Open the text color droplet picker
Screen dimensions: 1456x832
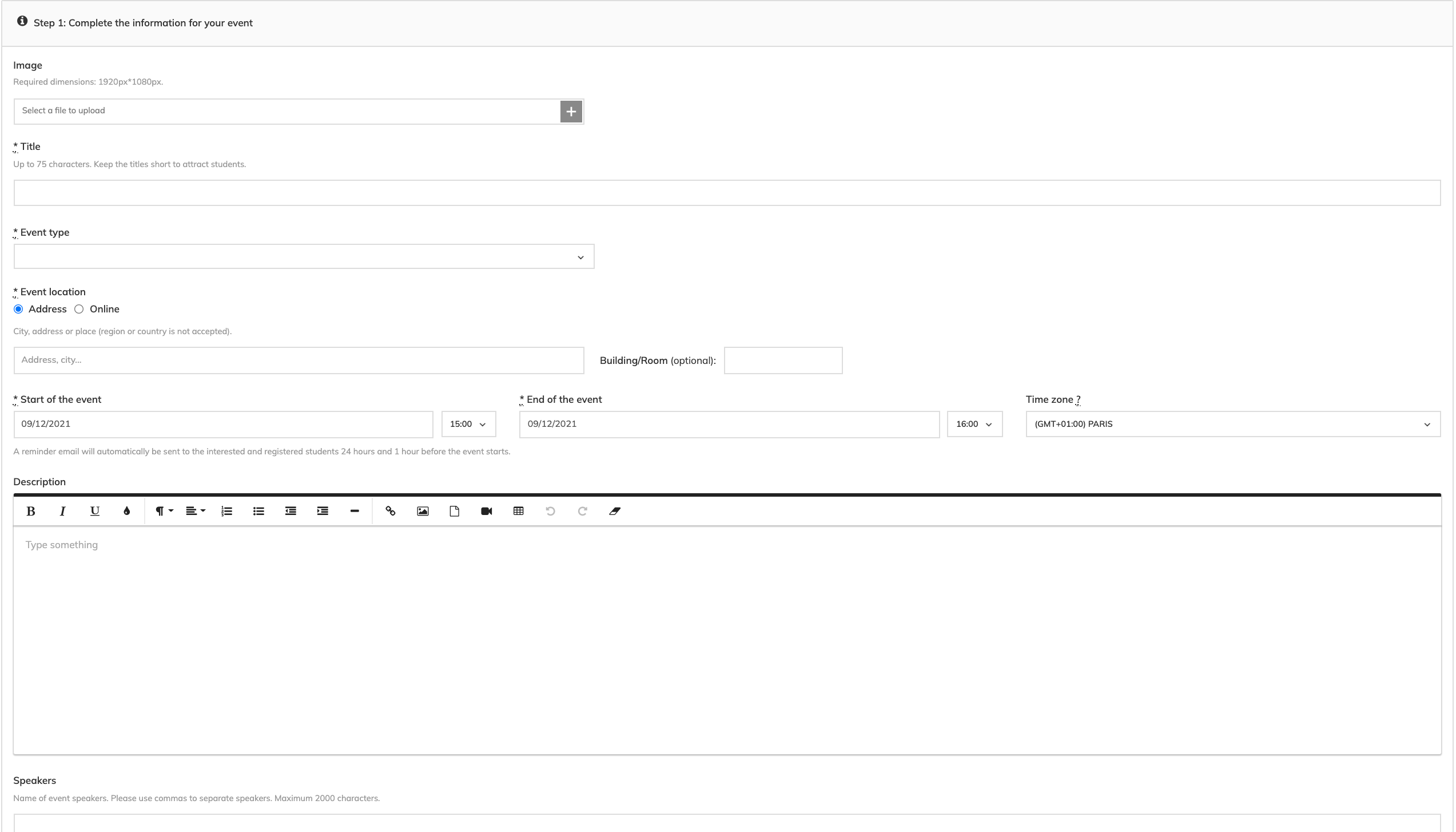[x=127, y=511]
